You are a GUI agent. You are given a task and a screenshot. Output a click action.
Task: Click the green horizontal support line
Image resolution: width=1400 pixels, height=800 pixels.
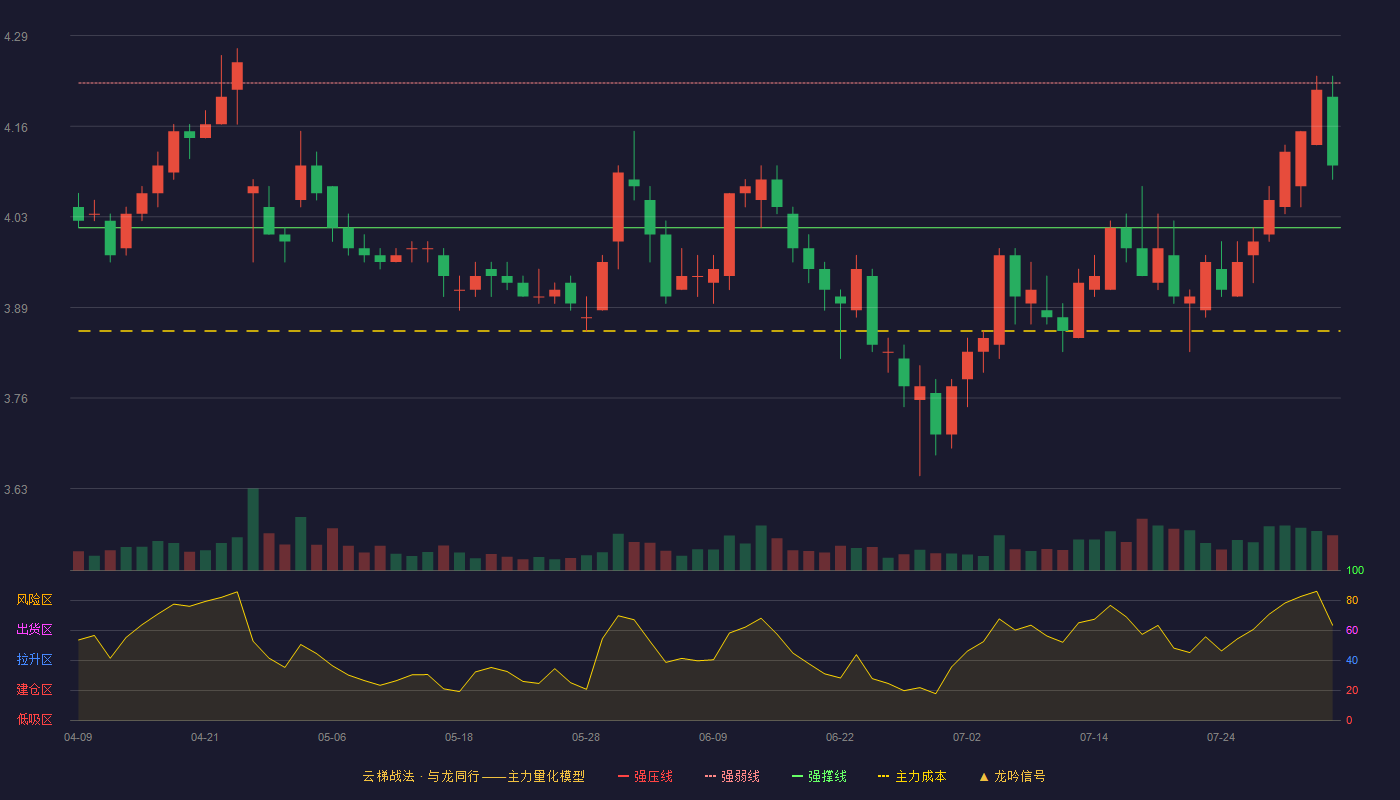coord(709,227)
